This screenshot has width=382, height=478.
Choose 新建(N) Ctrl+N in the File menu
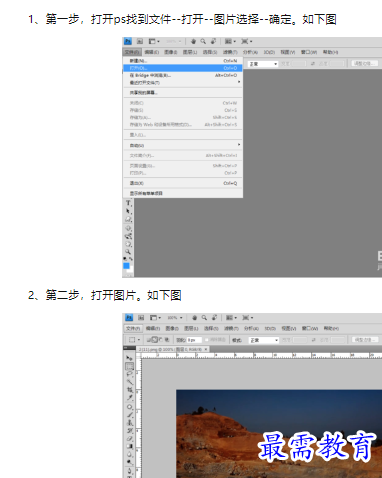pyautogui.click(x=183, y=61)
